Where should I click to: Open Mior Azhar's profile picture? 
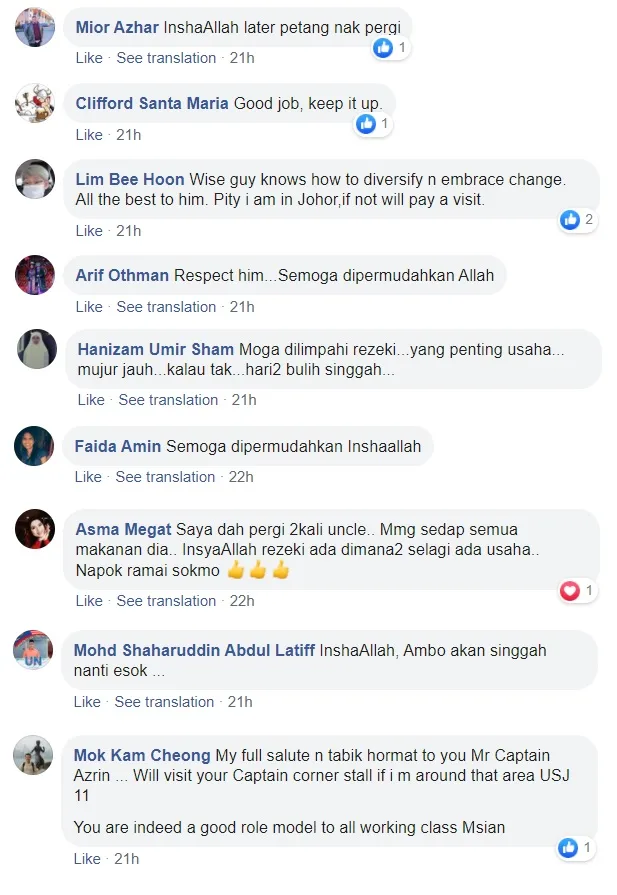(x=35, y=27)
